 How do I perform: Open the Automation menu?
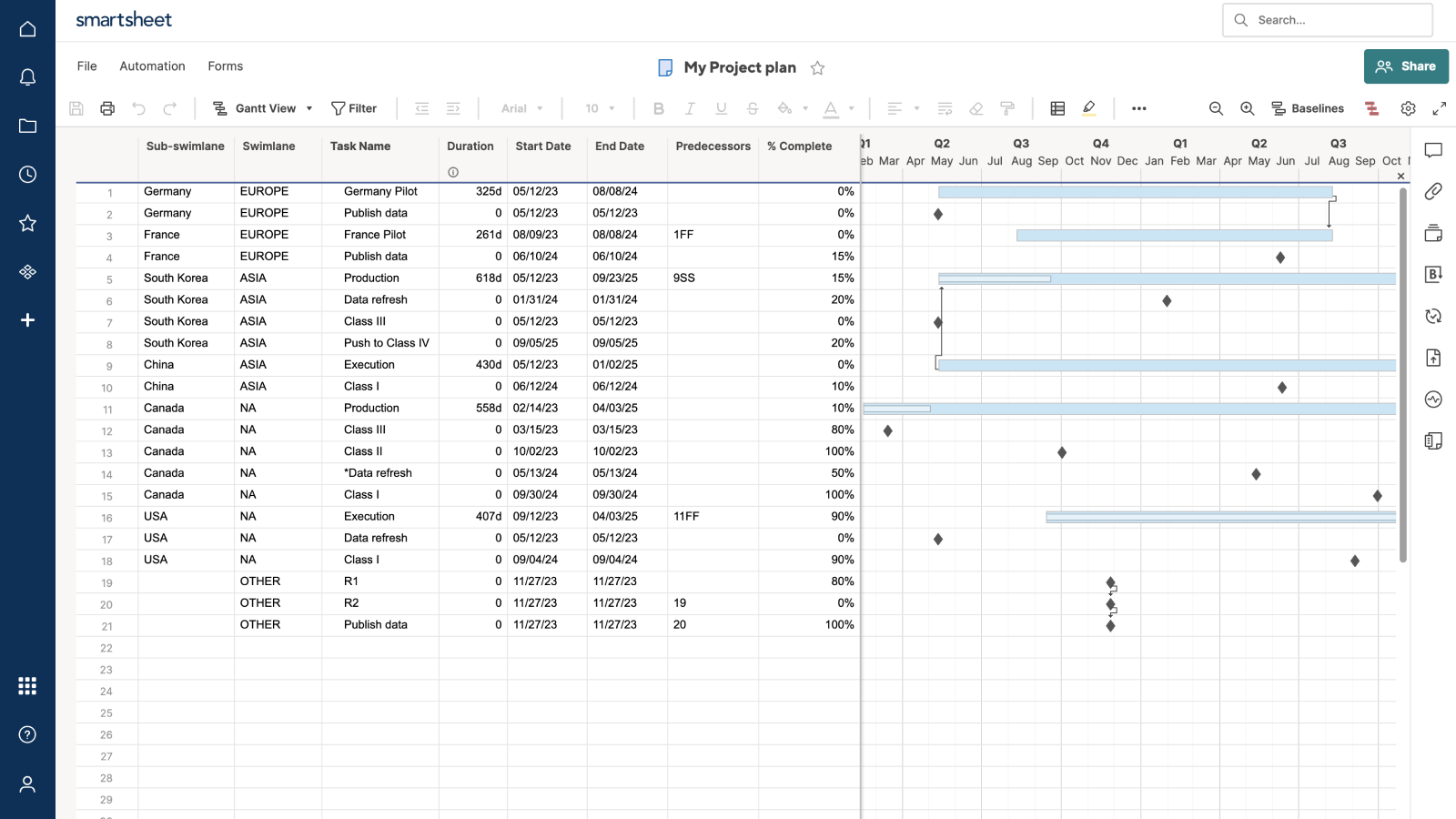152,66
